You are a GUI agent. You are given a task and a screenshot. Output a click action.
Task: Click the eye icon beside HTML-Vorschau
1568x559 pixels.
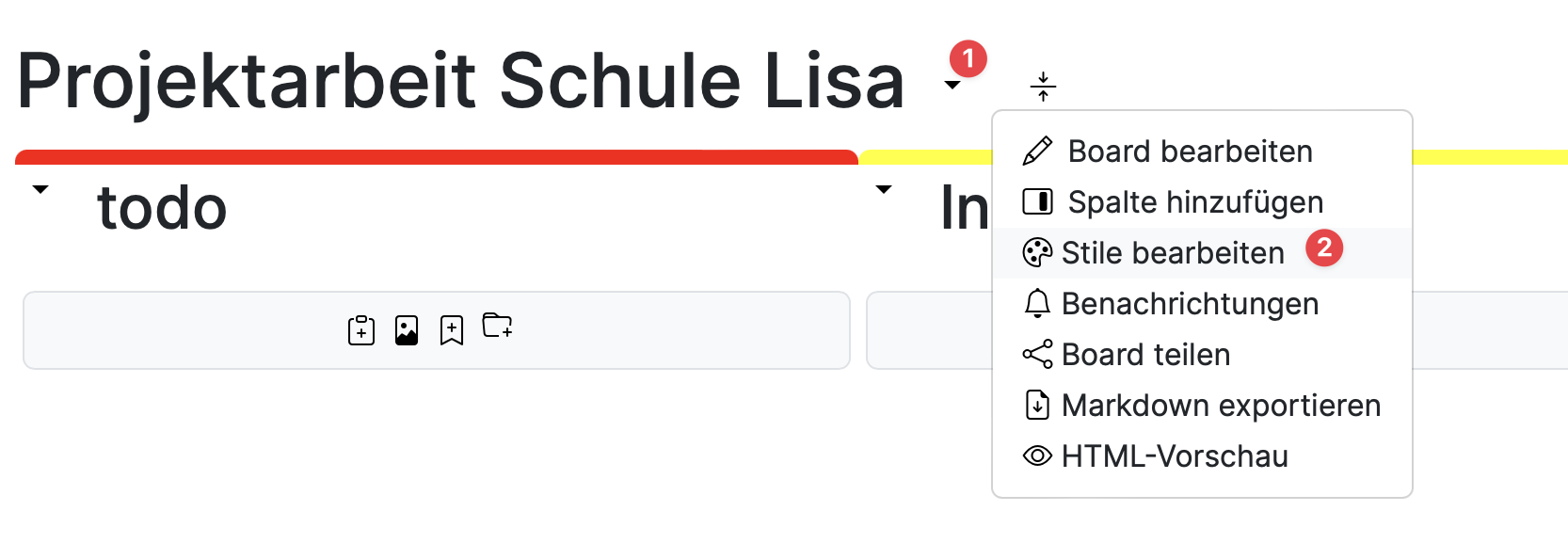tap(1037, 455)
